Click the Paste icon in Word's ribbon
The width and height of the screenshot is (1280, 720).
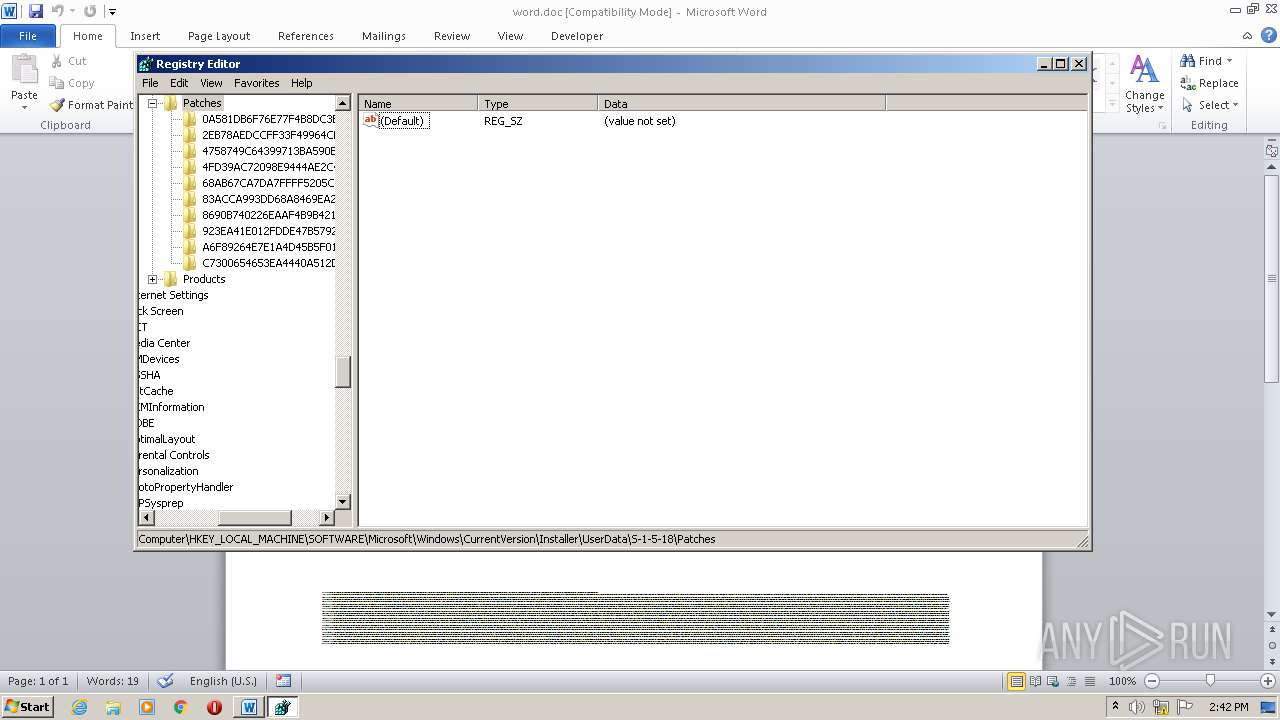[x=24, y=70]
